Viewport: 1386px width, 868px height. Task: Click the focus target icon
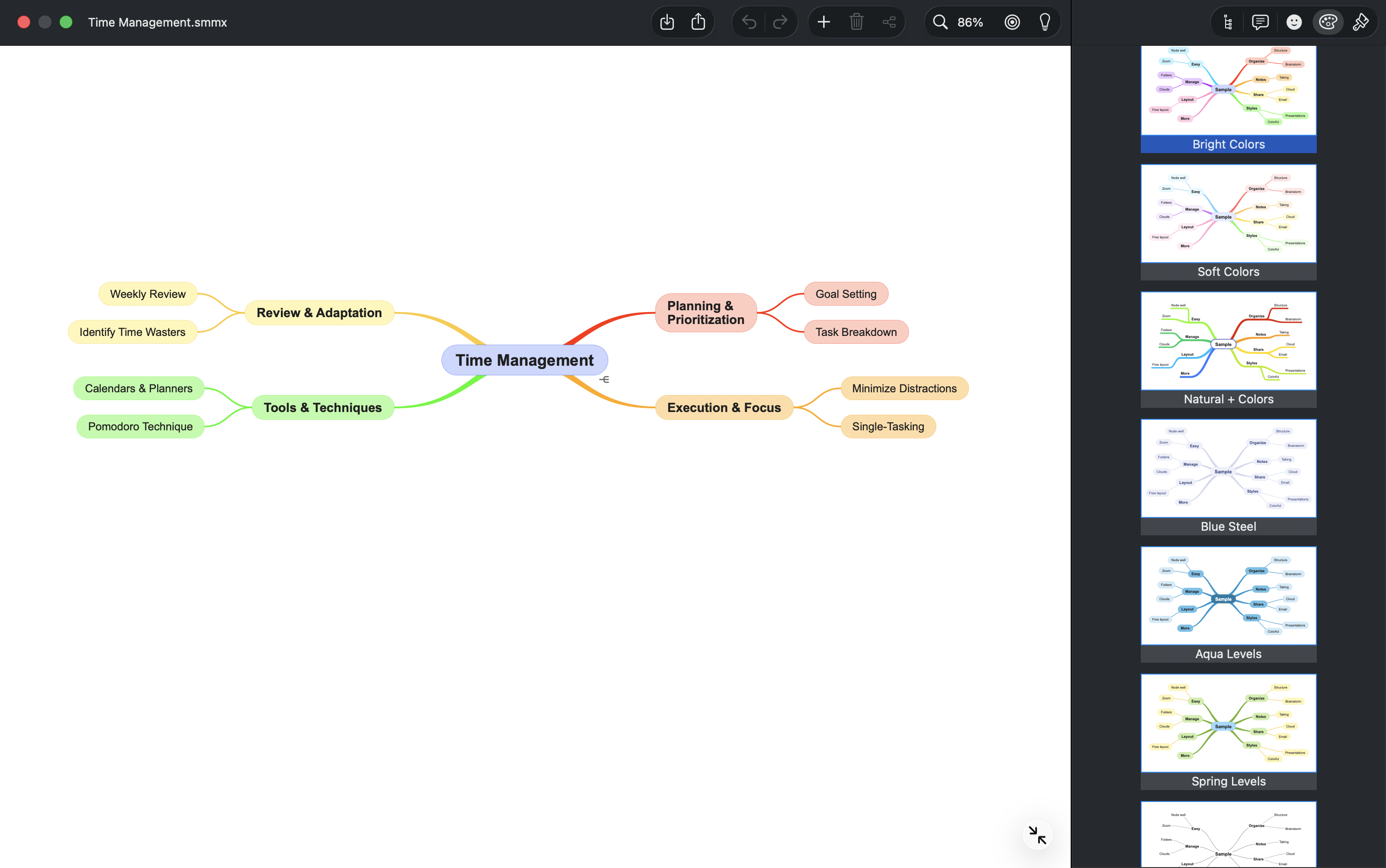1012,22
